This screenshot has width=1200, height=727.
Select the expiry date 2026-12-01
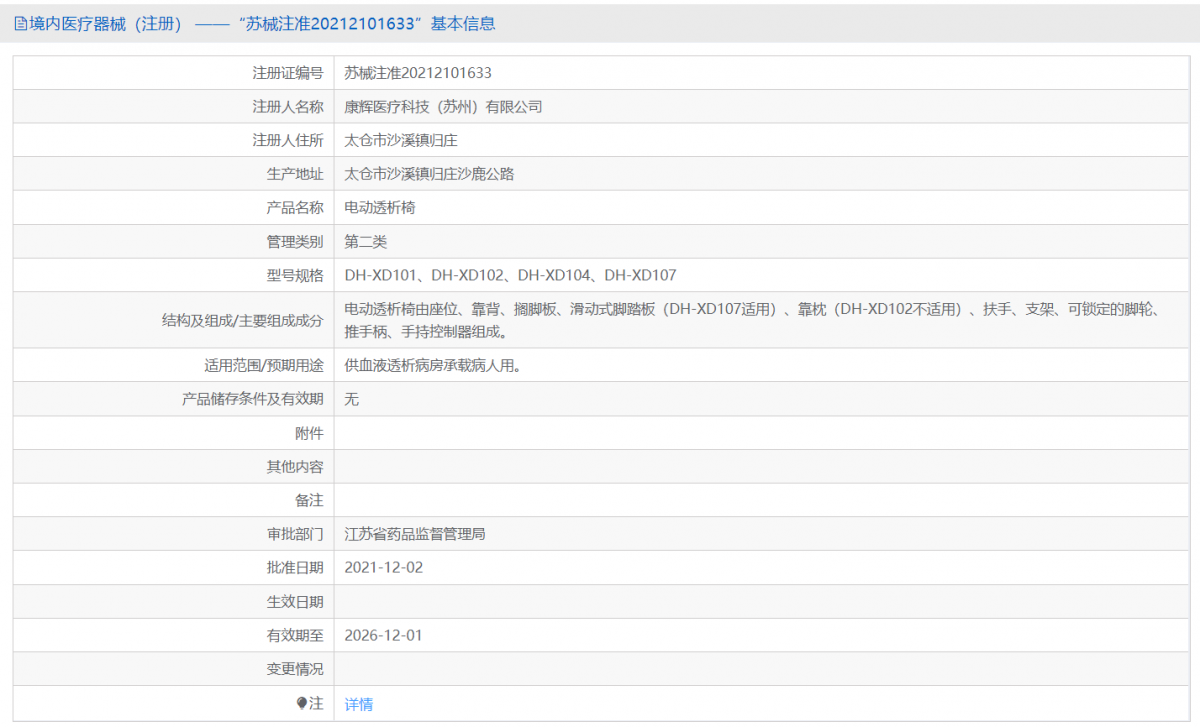pos(384,635)
